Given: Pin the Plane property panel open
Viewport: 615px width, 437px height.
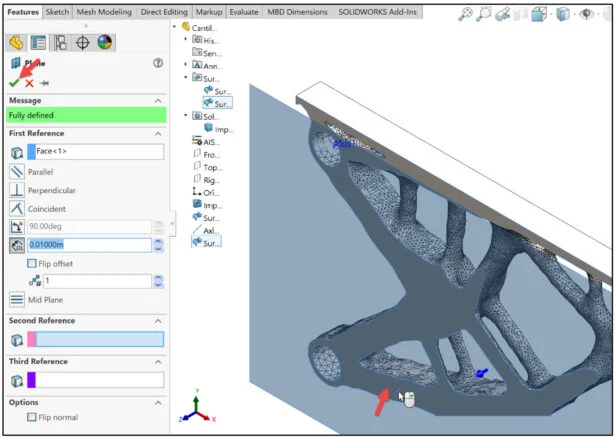Looking at the screenshot, I should point(45,83).
